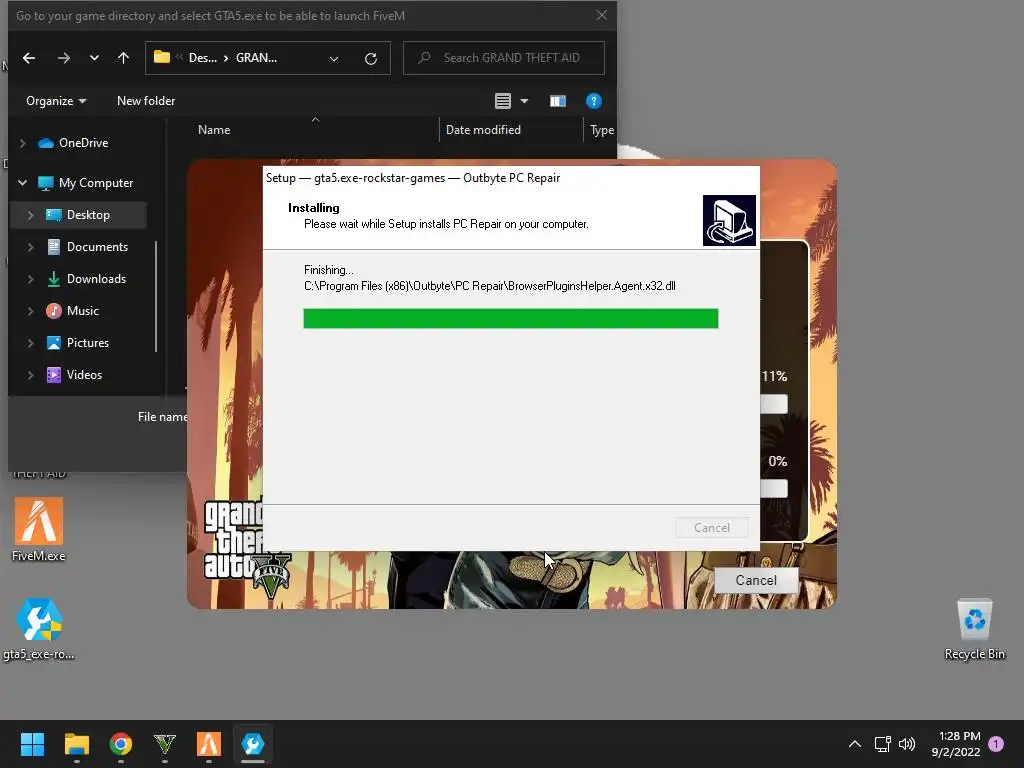The width and height of the screenshot is (1024, 768).
Task: Expand Pictures tree node
Action: [31, 343]
